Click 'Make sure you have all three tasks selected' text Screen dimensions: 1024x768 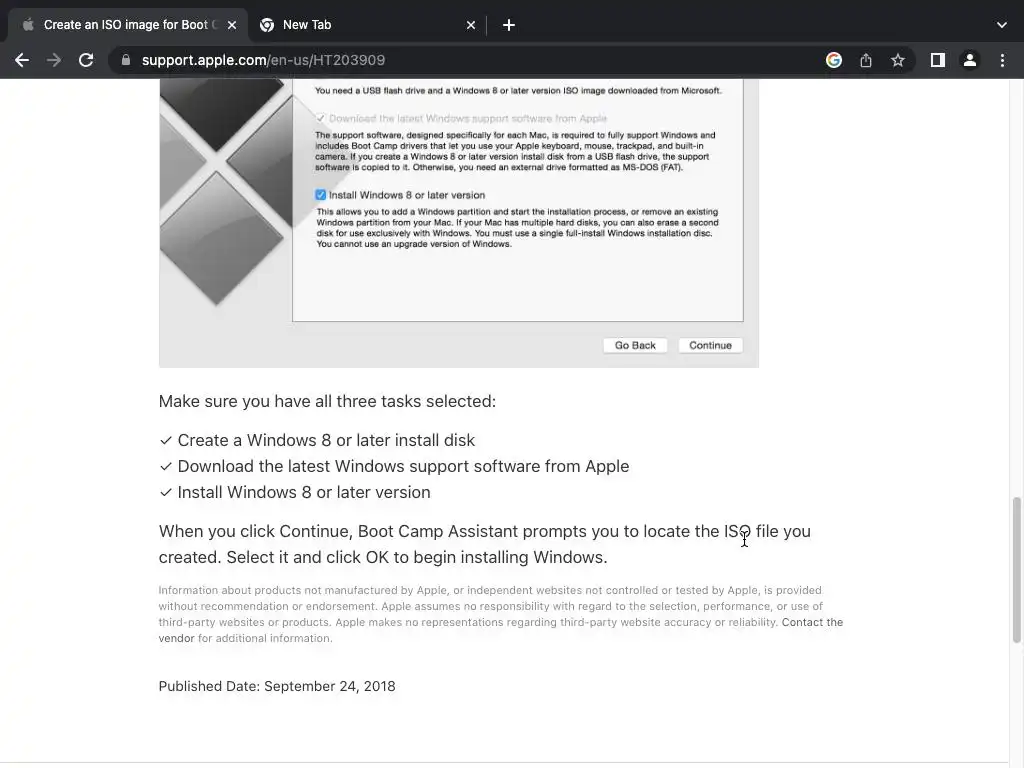coord(327,401)
